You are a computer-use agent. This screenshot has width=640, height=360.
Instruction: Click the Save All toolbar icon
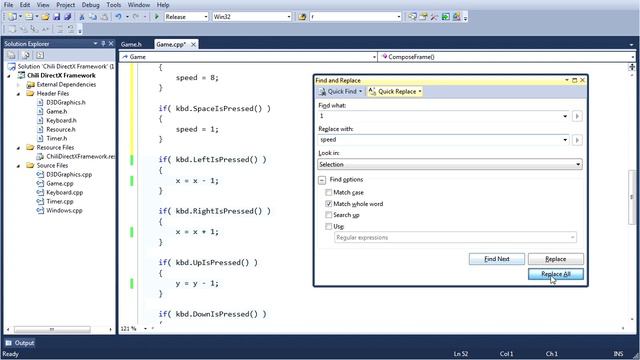68,17
